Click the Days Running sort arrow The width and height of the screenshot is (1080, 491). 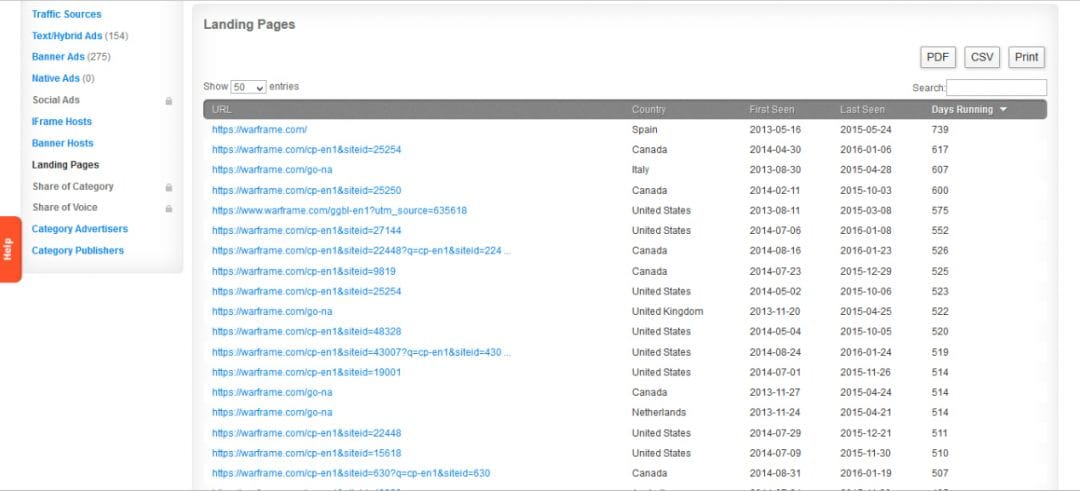coord(1003,109)
